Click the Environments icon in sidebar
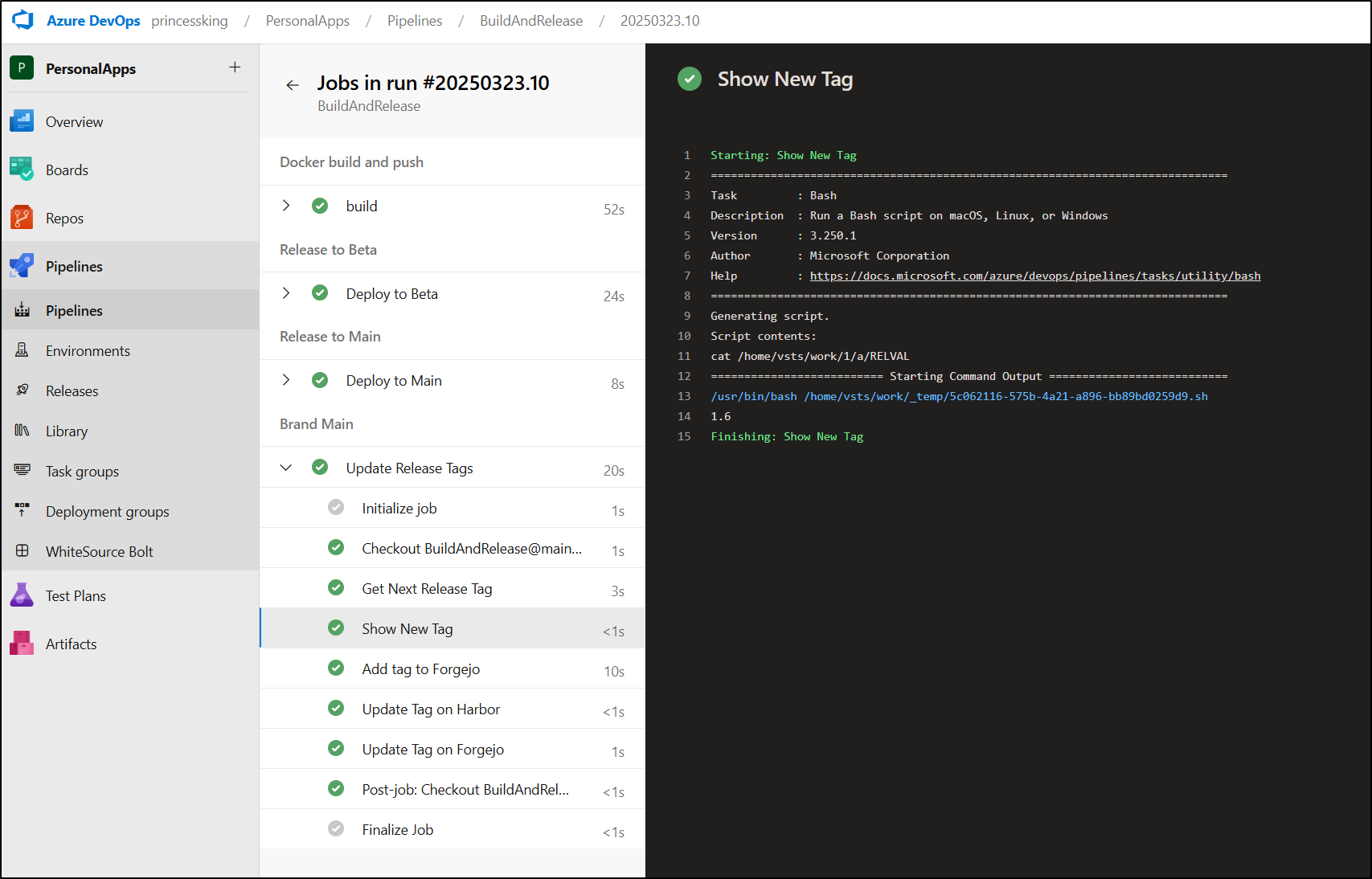 [x=23, y=350]
